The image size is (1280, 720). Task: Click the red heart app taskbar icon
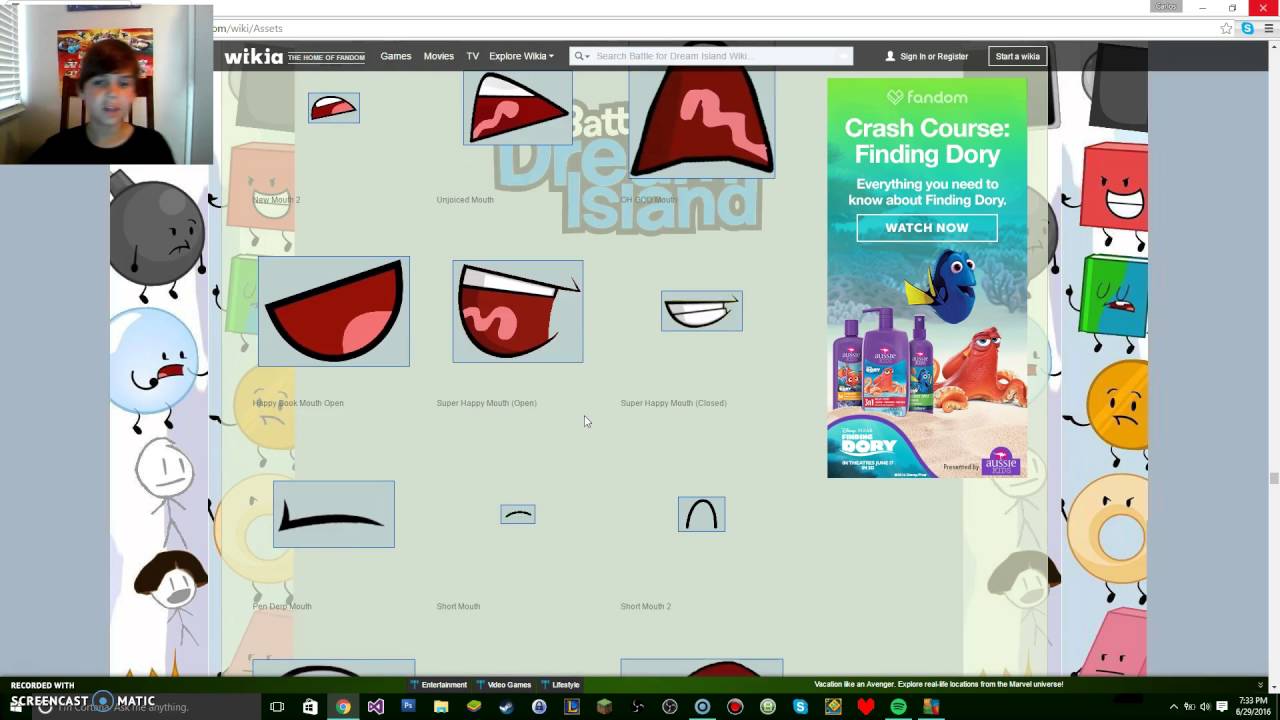click(x=866, y=707)
